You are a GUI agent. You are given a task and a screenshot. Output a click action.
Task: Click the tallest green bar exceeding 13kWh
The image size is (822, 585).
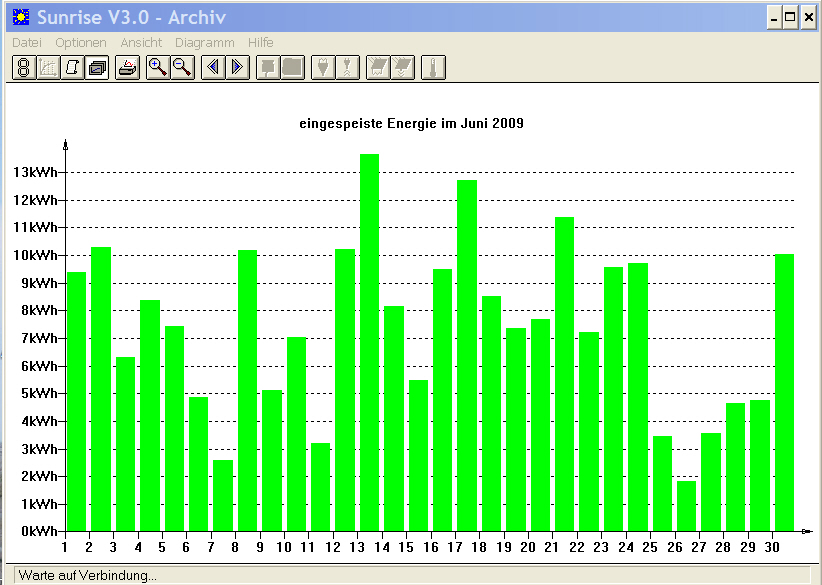pos(370,342)
